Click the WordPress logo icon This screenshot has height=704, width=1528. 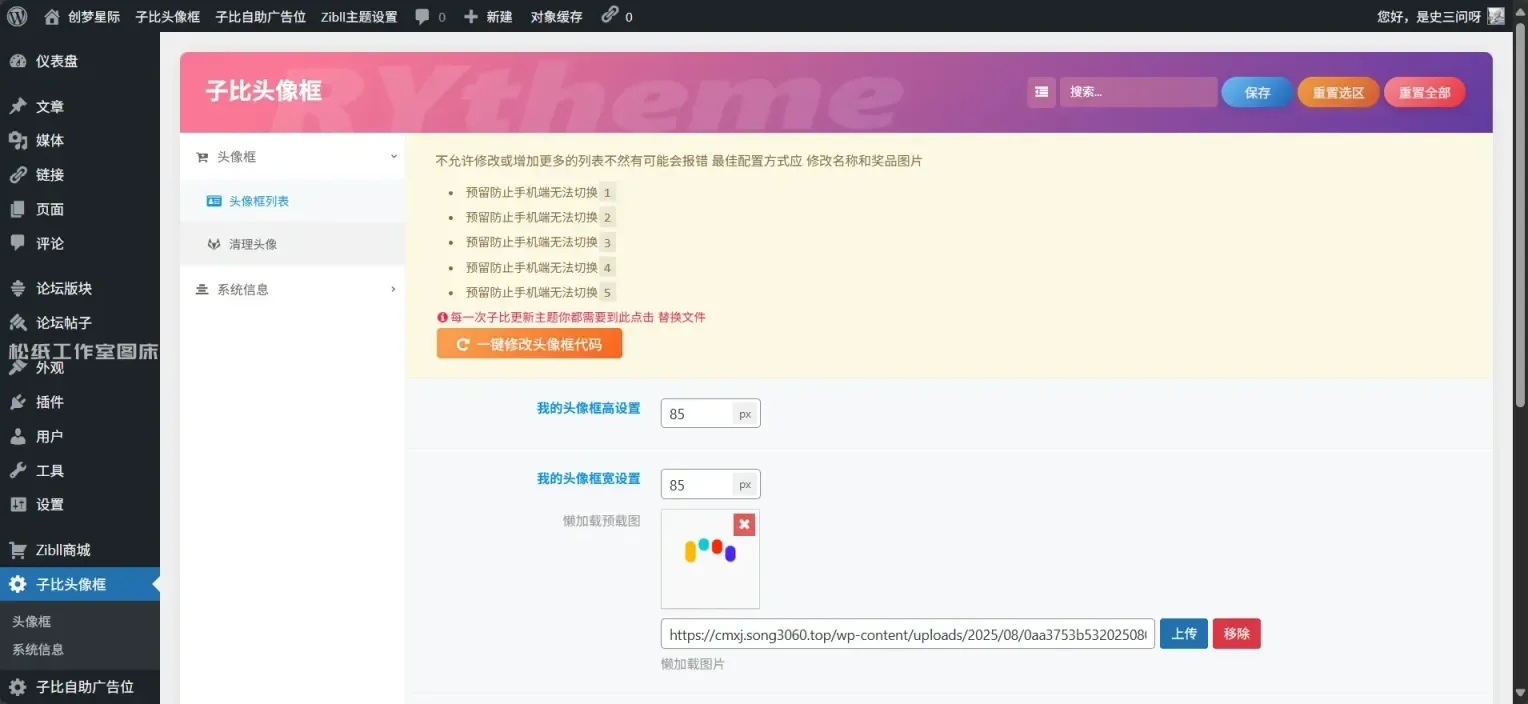pos(17,16)
